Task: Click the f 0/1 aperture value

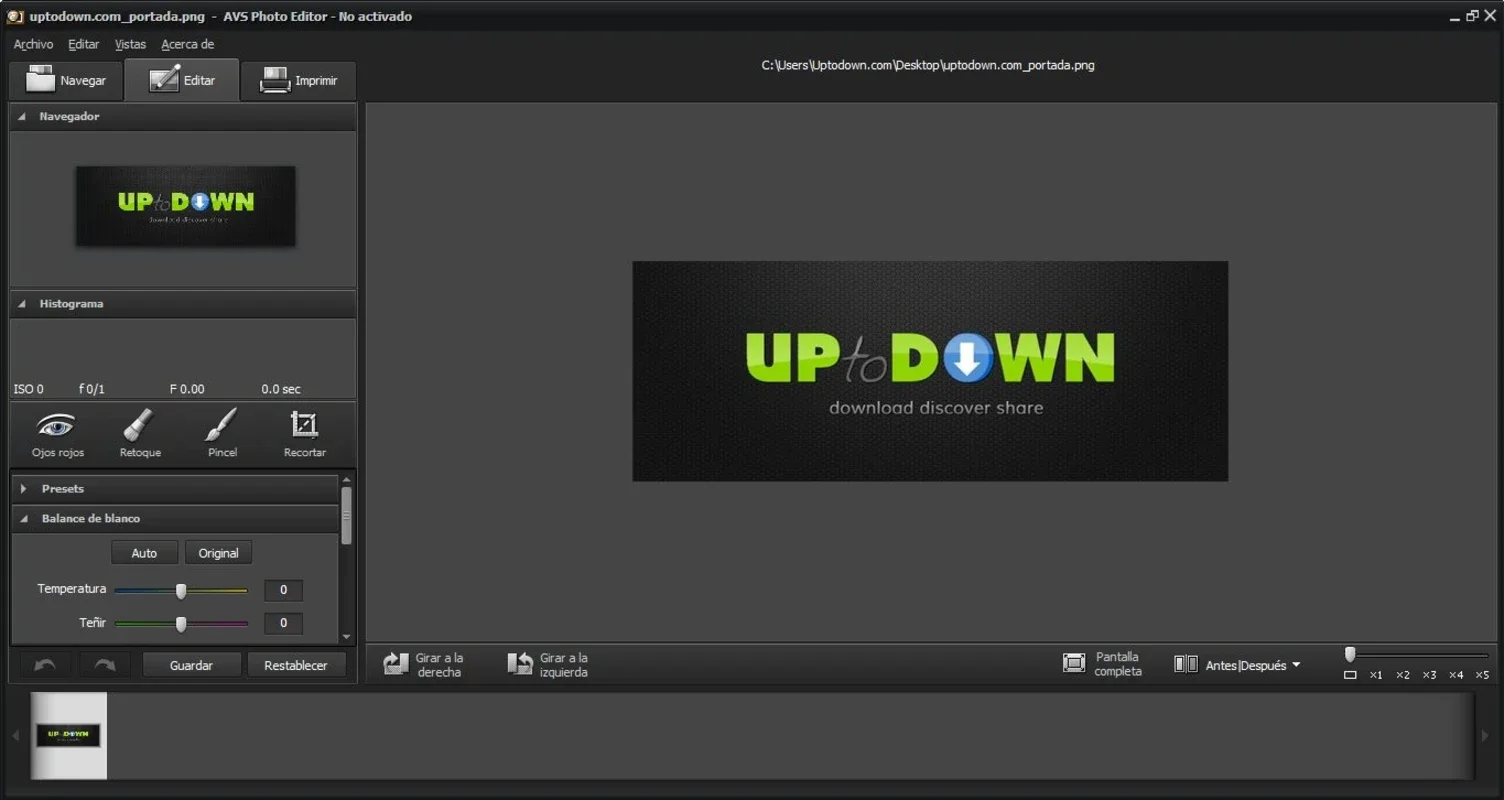Action: point(92,389)
